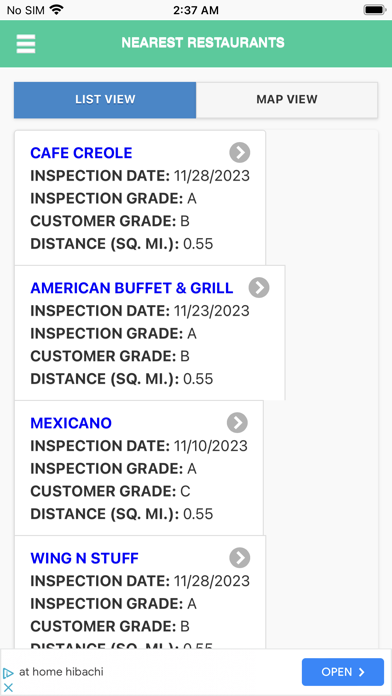Open the Cafe Creole restaurant link
This screenshot has height=696, width=392.
[81, 153]
